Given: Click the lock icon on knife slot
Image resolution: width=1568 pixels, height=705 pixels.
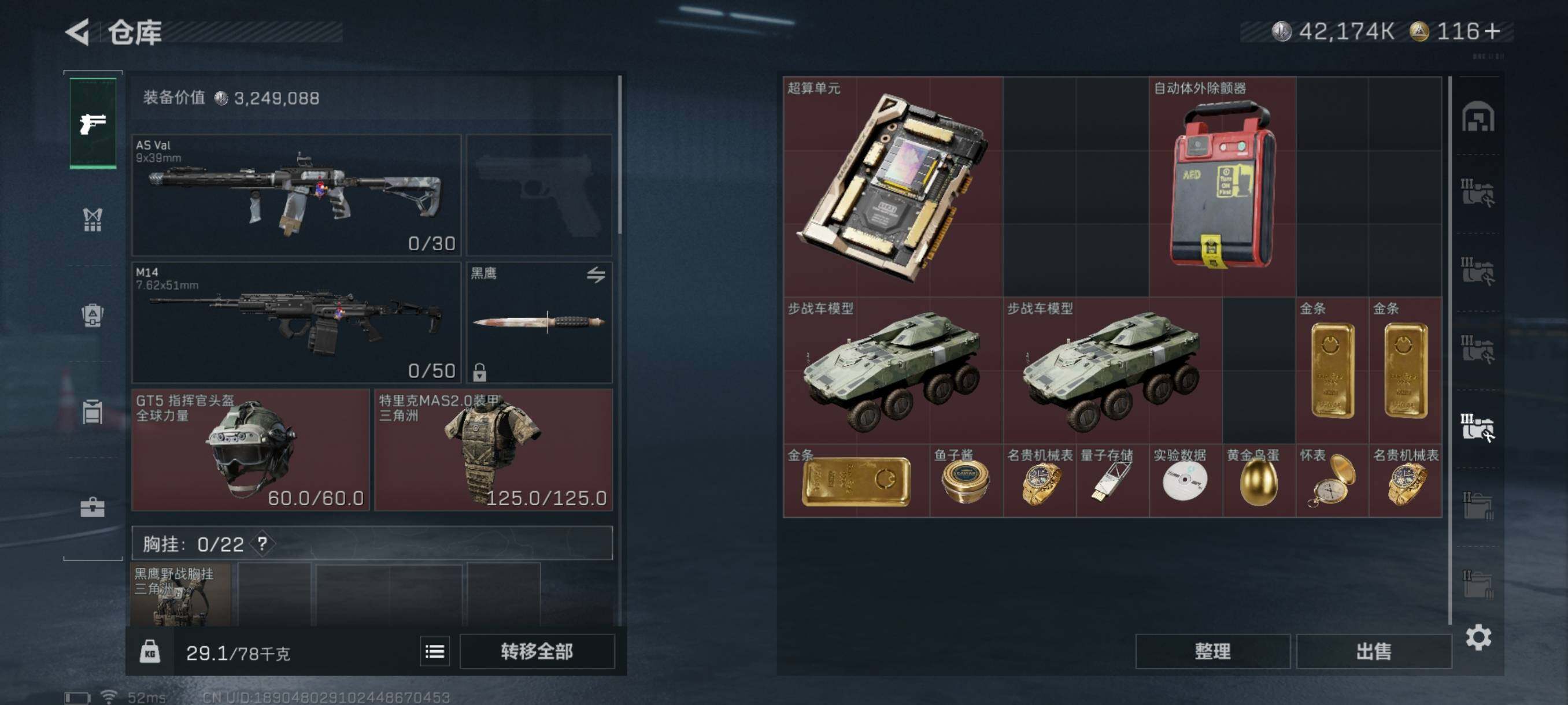Looking at the screenshot, I should point(480,372).
